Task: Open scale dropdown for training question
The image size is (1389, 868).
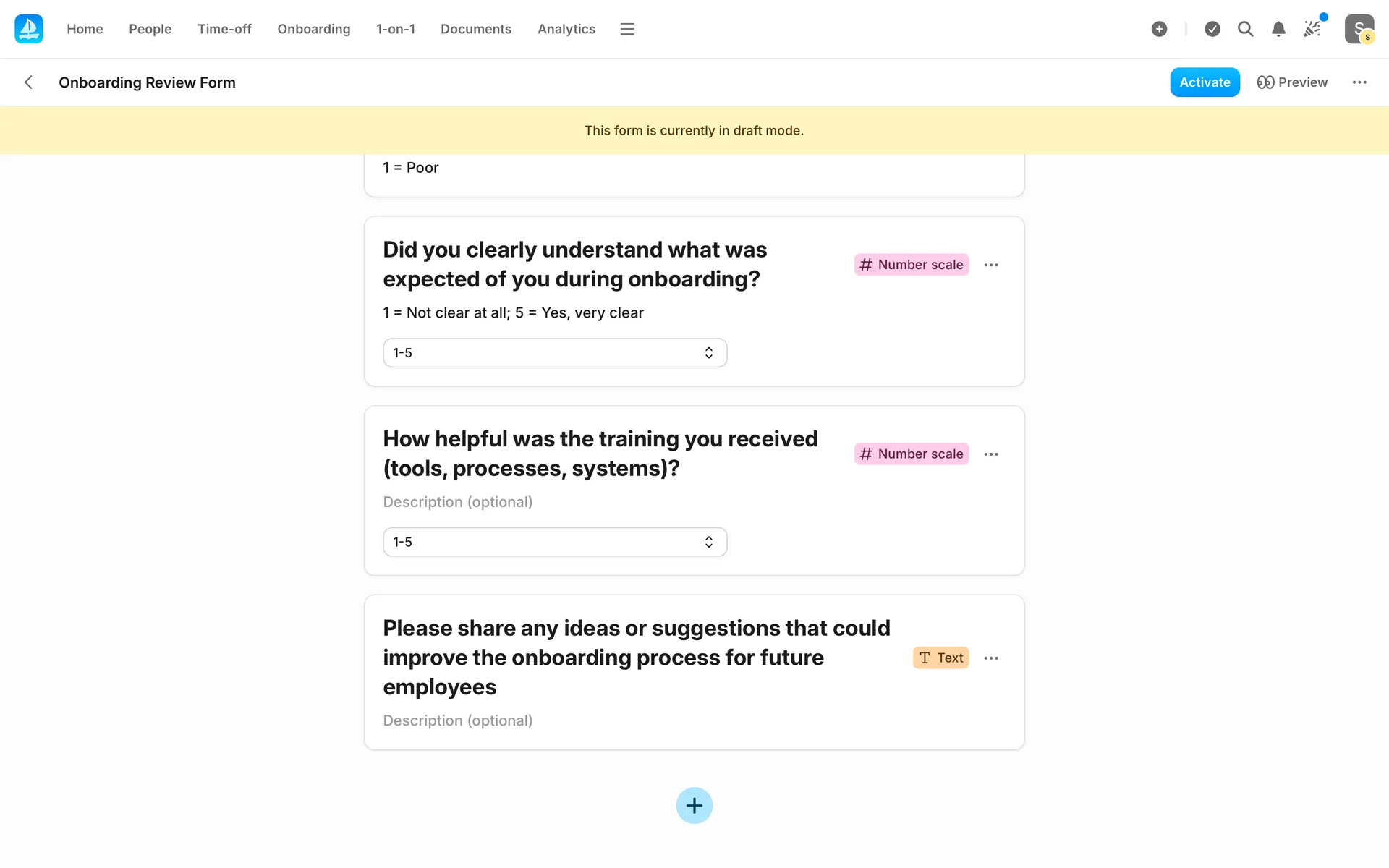Action: (554, 542)
